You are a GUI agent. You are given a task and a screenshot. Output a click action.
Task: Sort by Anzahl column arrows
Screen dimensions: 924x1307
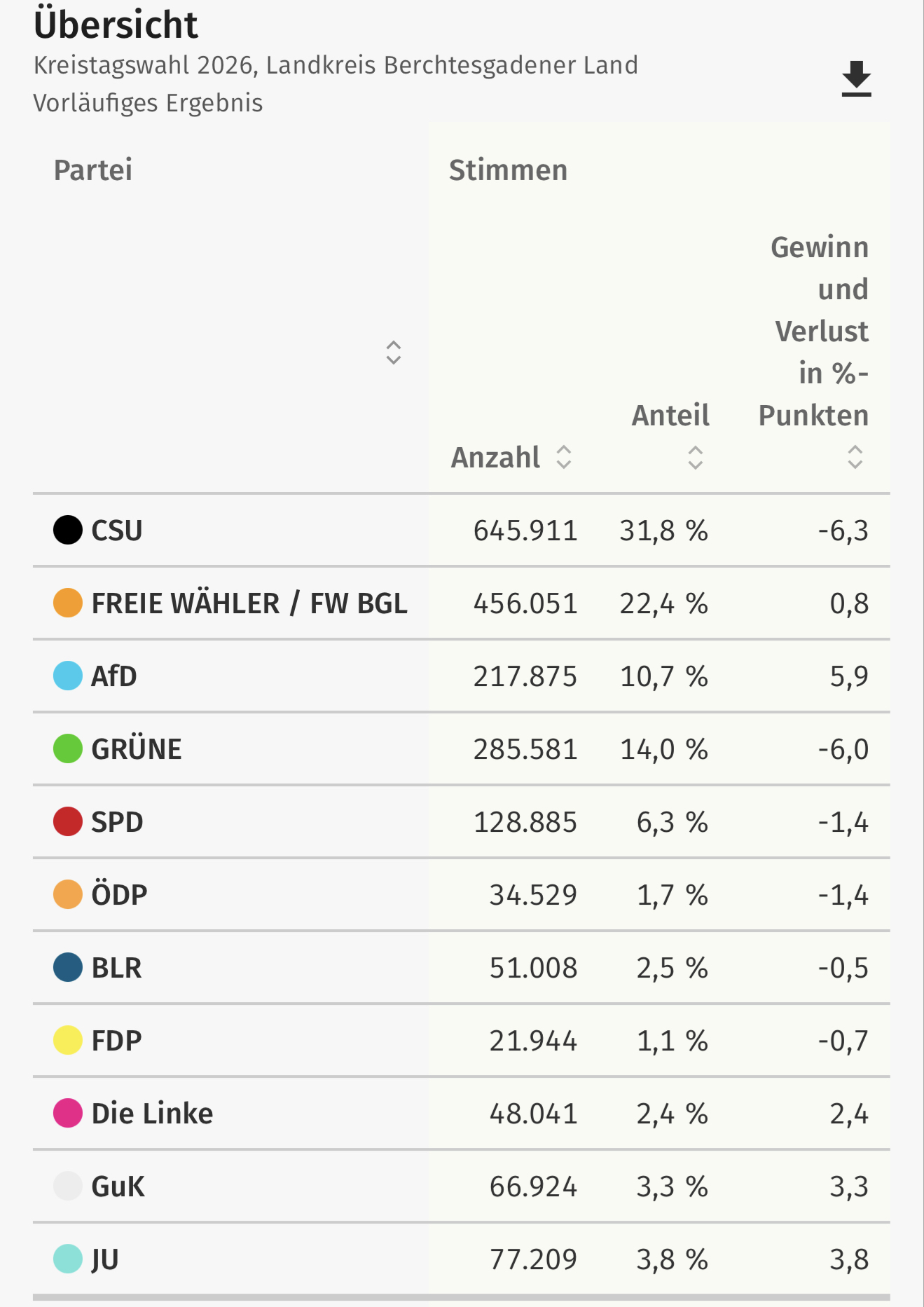pyautogui.click(x=564, y=457)
